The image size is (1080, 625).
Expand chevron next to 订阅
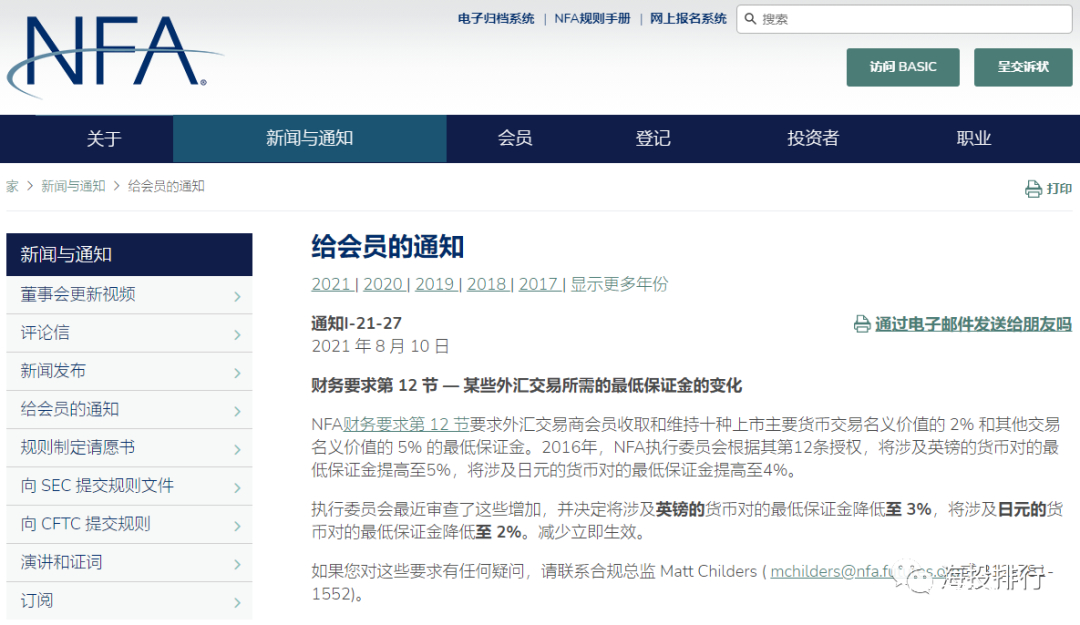pyautogui.click(x=238, y=603)
